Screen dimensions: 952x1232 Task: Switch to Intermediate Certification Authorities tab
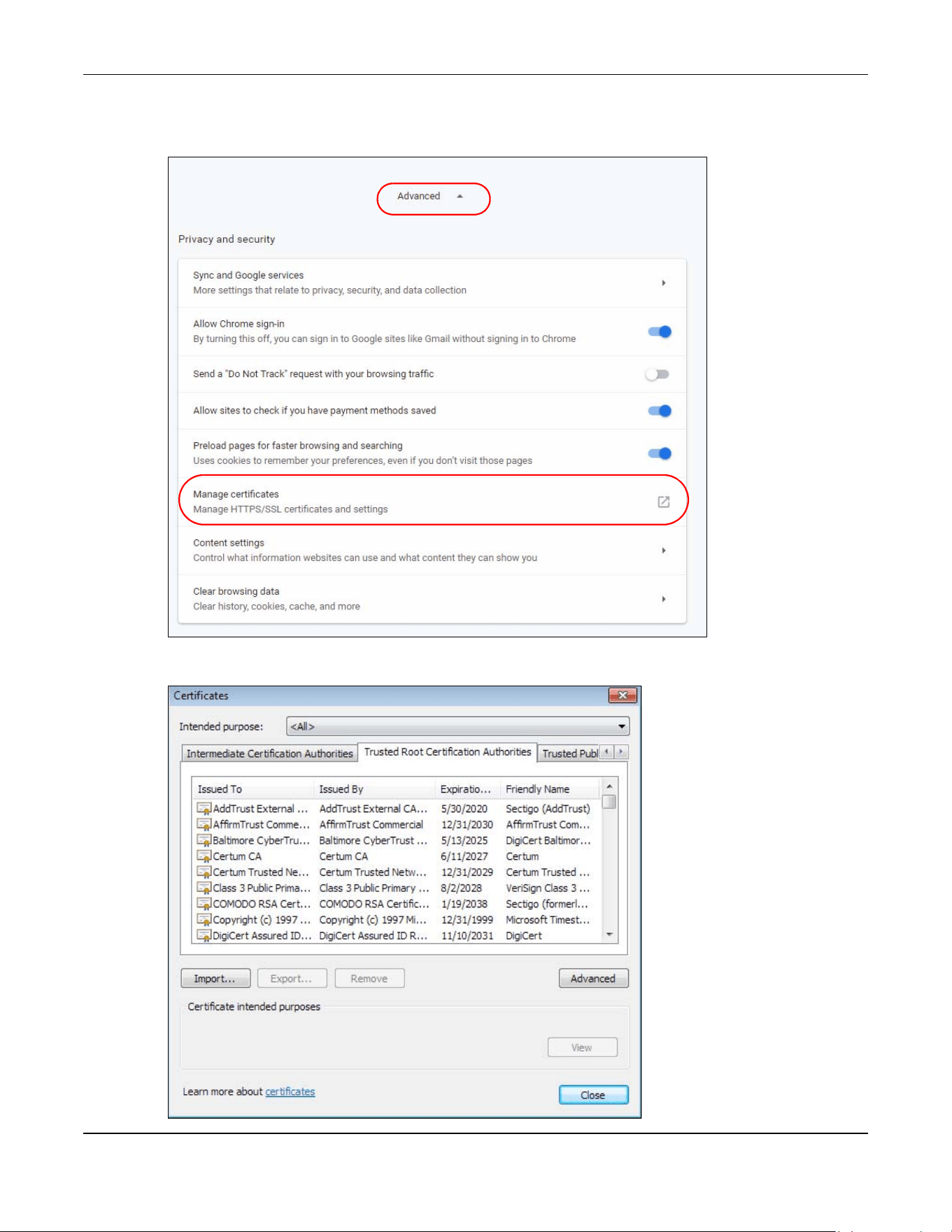269,753
